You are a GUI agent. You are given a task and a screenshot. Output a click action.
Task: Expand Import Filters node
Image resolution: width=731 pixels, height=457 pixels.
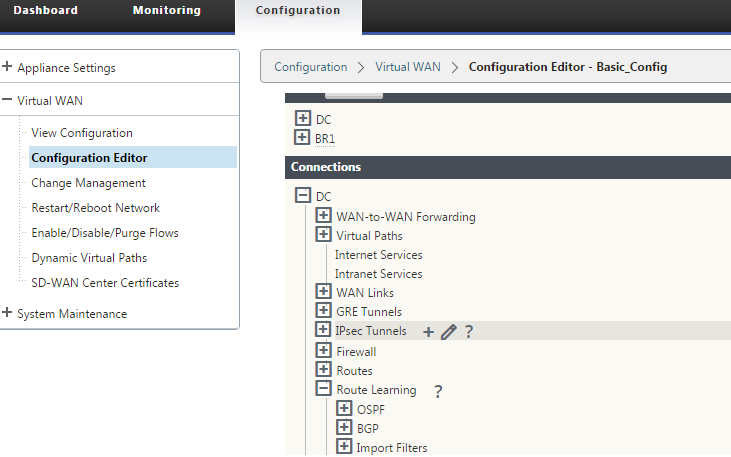pos(344,446)
